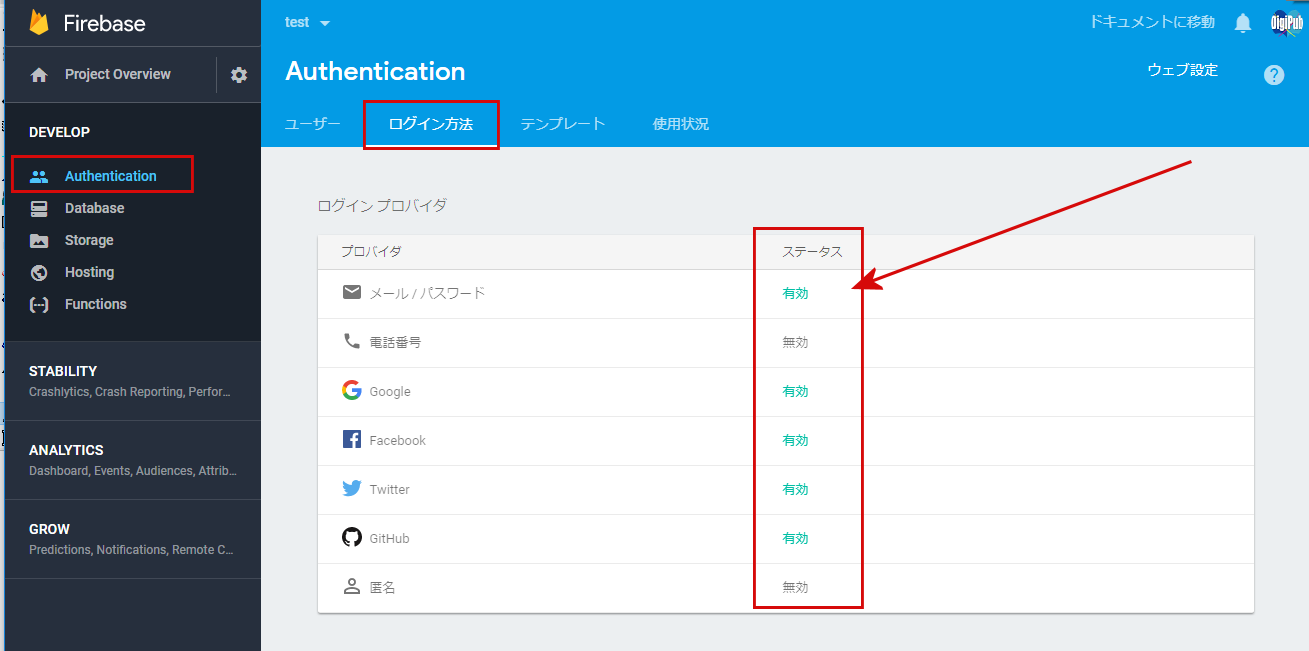Click the DEVELOP section heading
1309x651 pixels.
59,132
